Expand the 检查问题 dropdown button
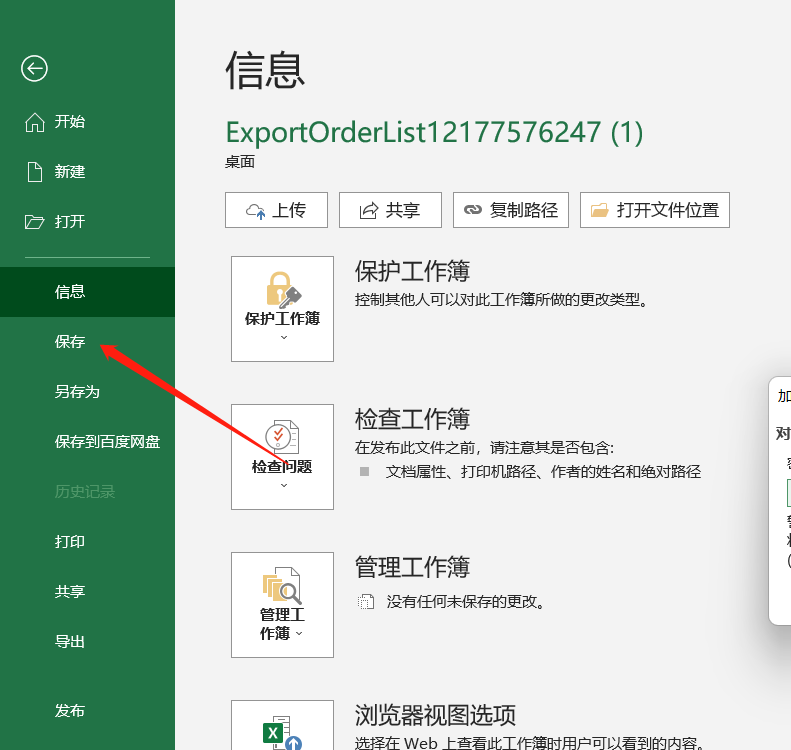Screen dimensions: 791x750 pos(282,457)
